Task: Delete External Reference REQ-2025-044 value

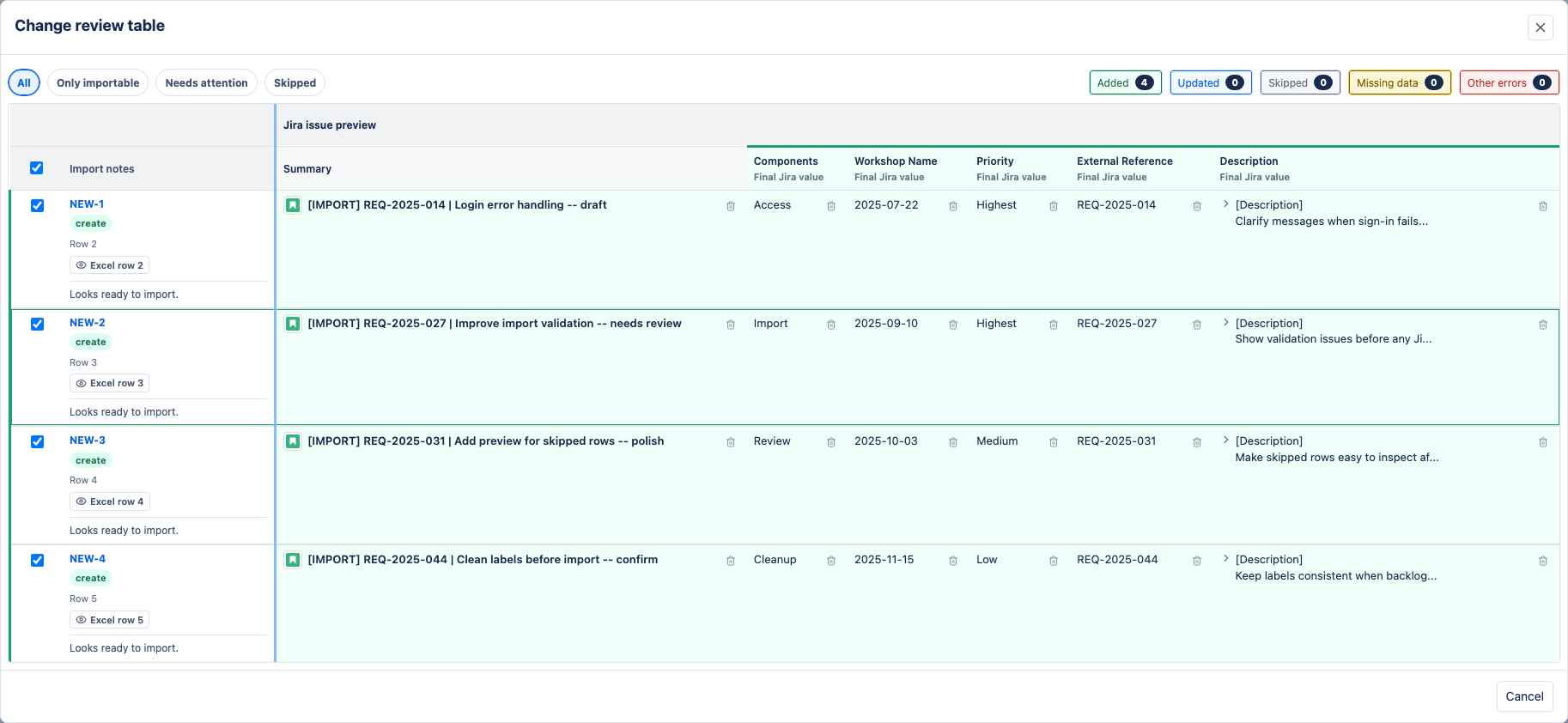Action: (1197, 561)
